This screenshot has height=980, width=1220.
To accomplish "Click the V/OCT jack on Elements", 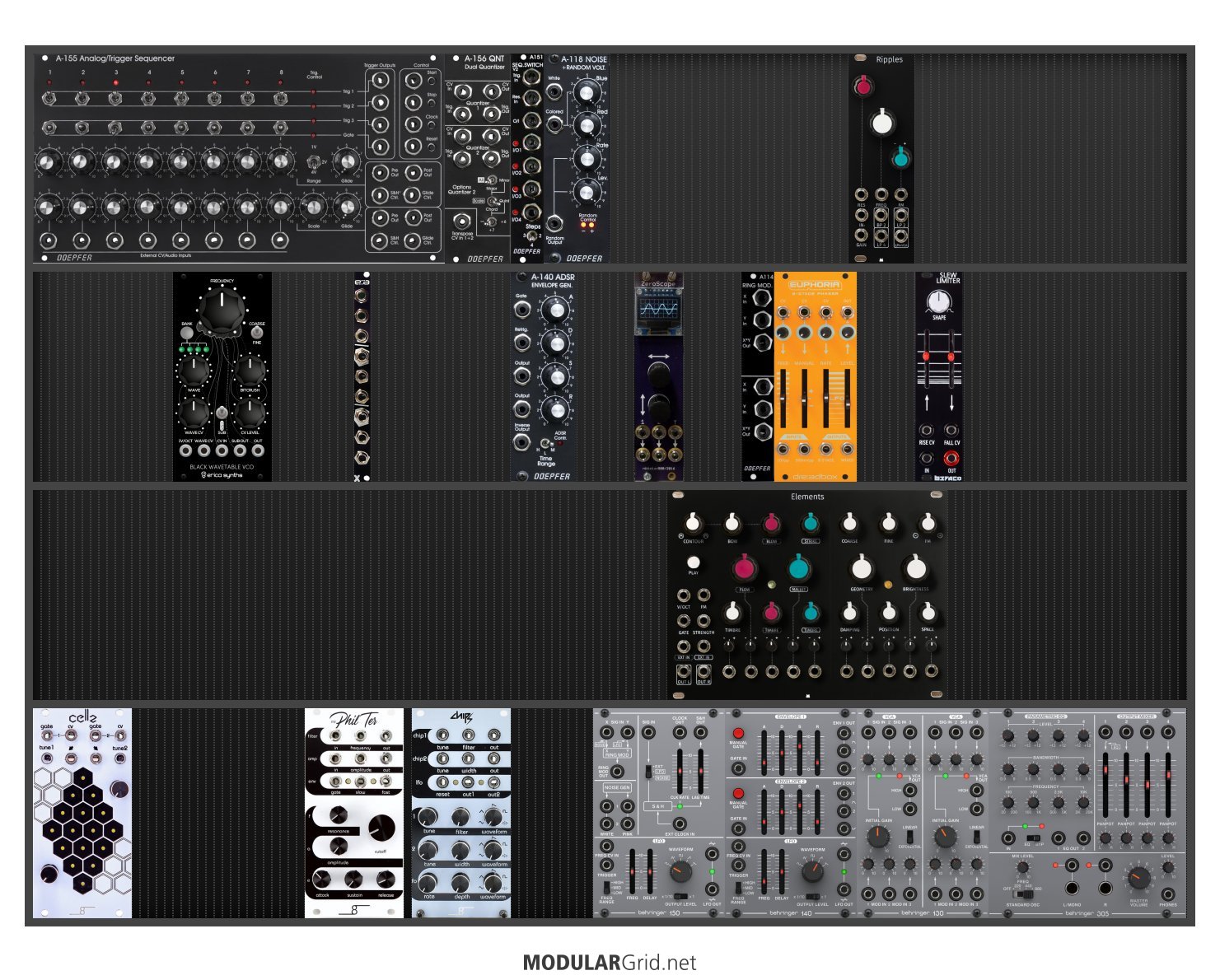I will coord(684,595).
